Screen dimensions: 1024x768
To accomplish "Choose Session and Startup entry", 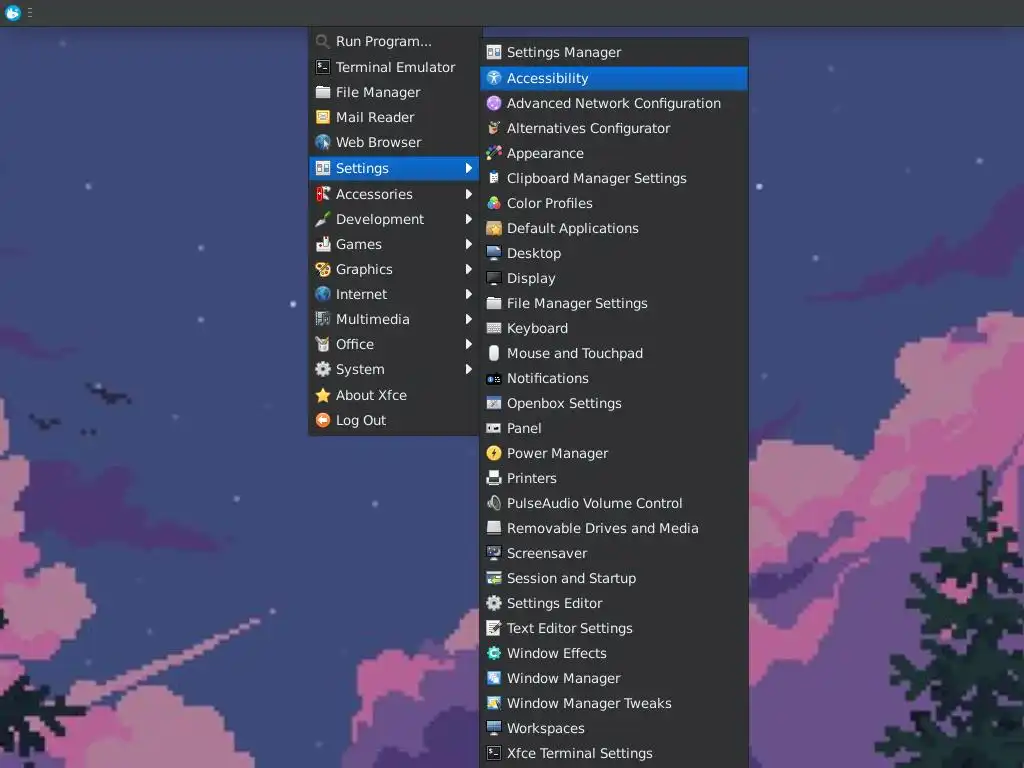I will 614,578.
